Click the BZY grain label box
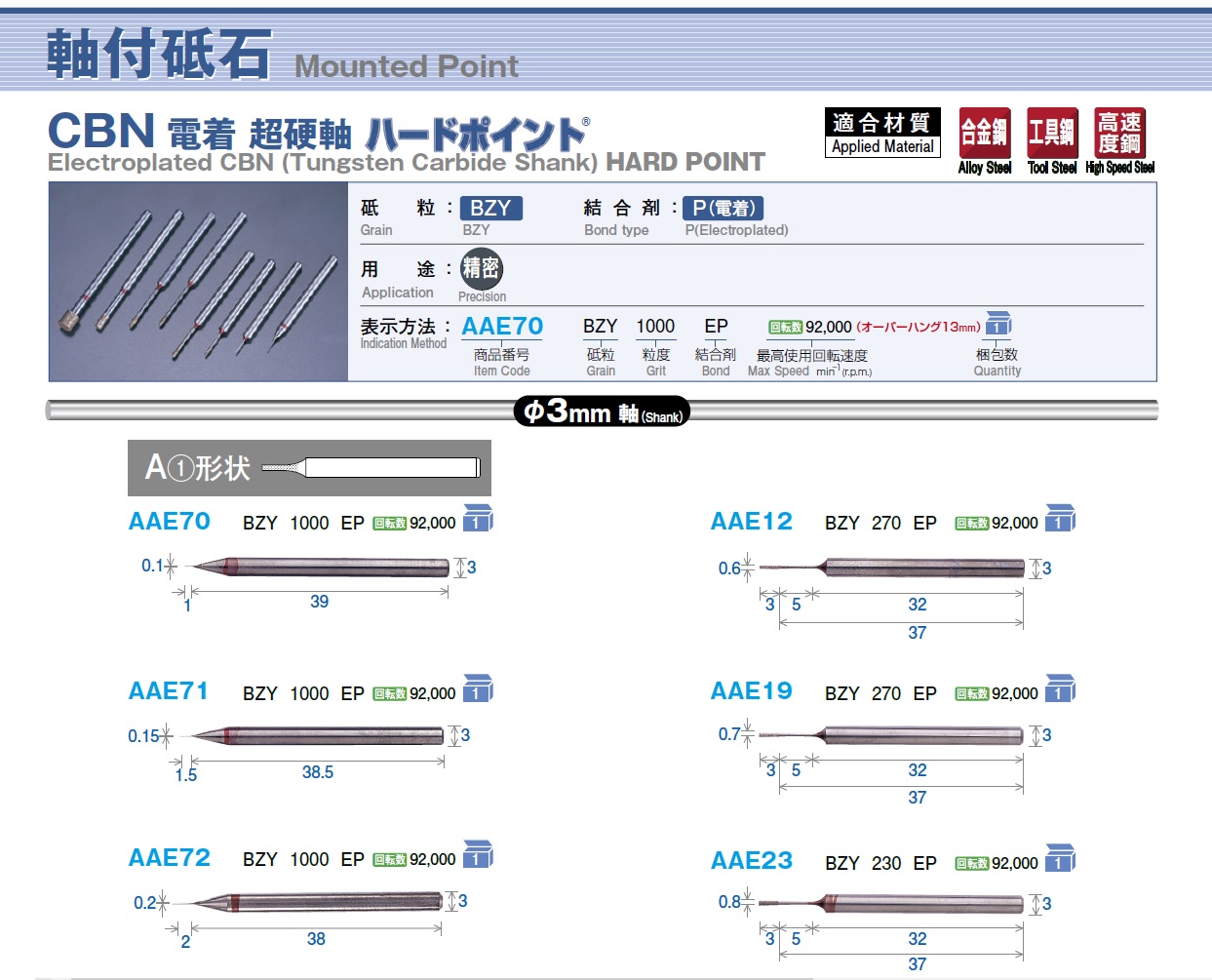This screenshot has width=1212, height=980. pyautogui.click(x=490, y=209)
